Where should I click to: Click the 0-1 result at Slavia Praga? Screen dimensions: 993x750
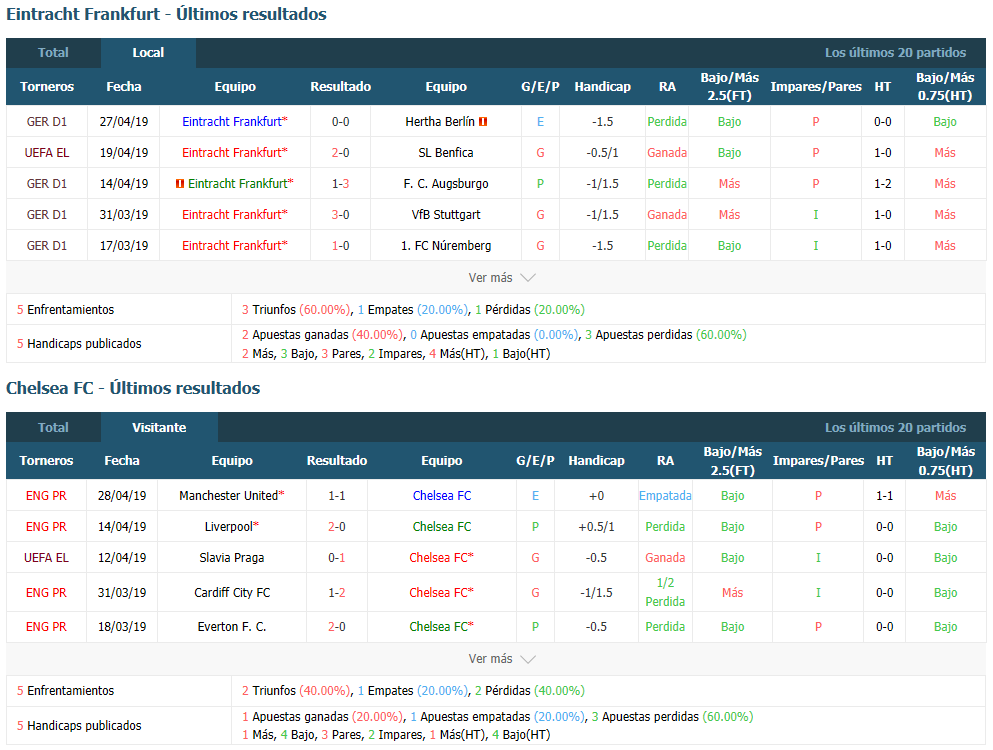pos(337,558)
